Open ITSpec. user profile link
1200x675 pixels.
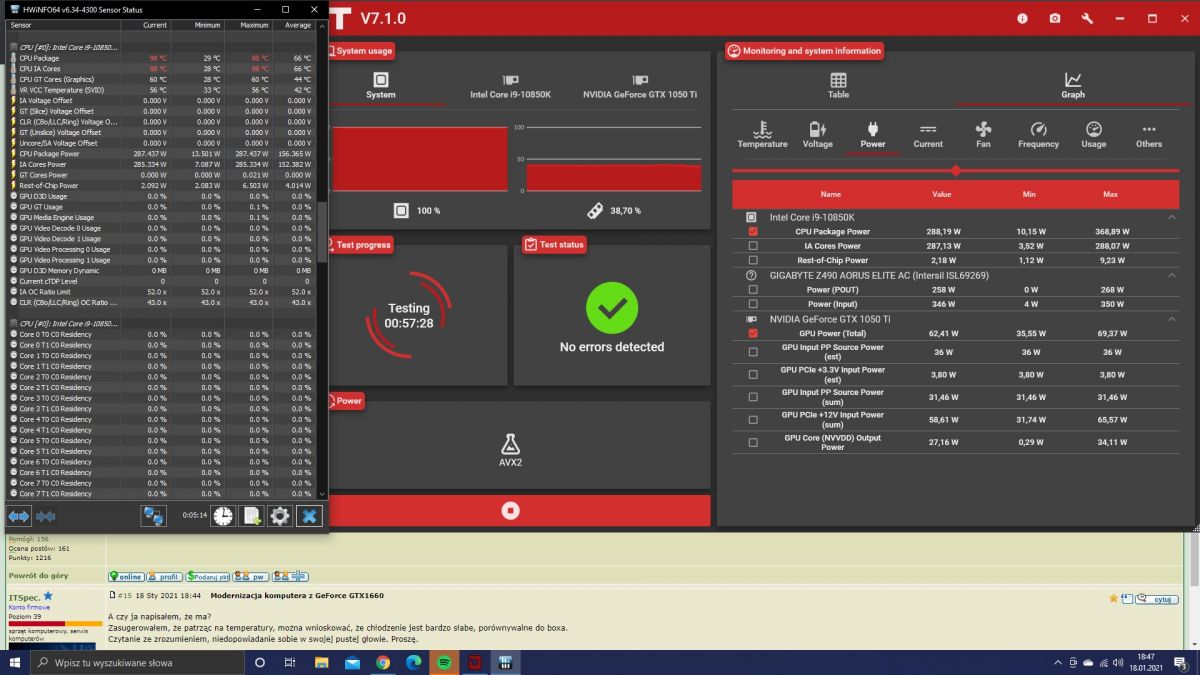23,596
